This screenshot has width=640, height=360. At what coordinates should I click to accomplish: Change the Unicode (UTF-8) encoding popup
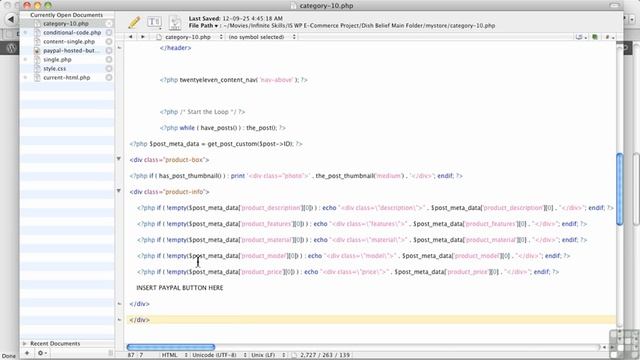pos(220,355)
